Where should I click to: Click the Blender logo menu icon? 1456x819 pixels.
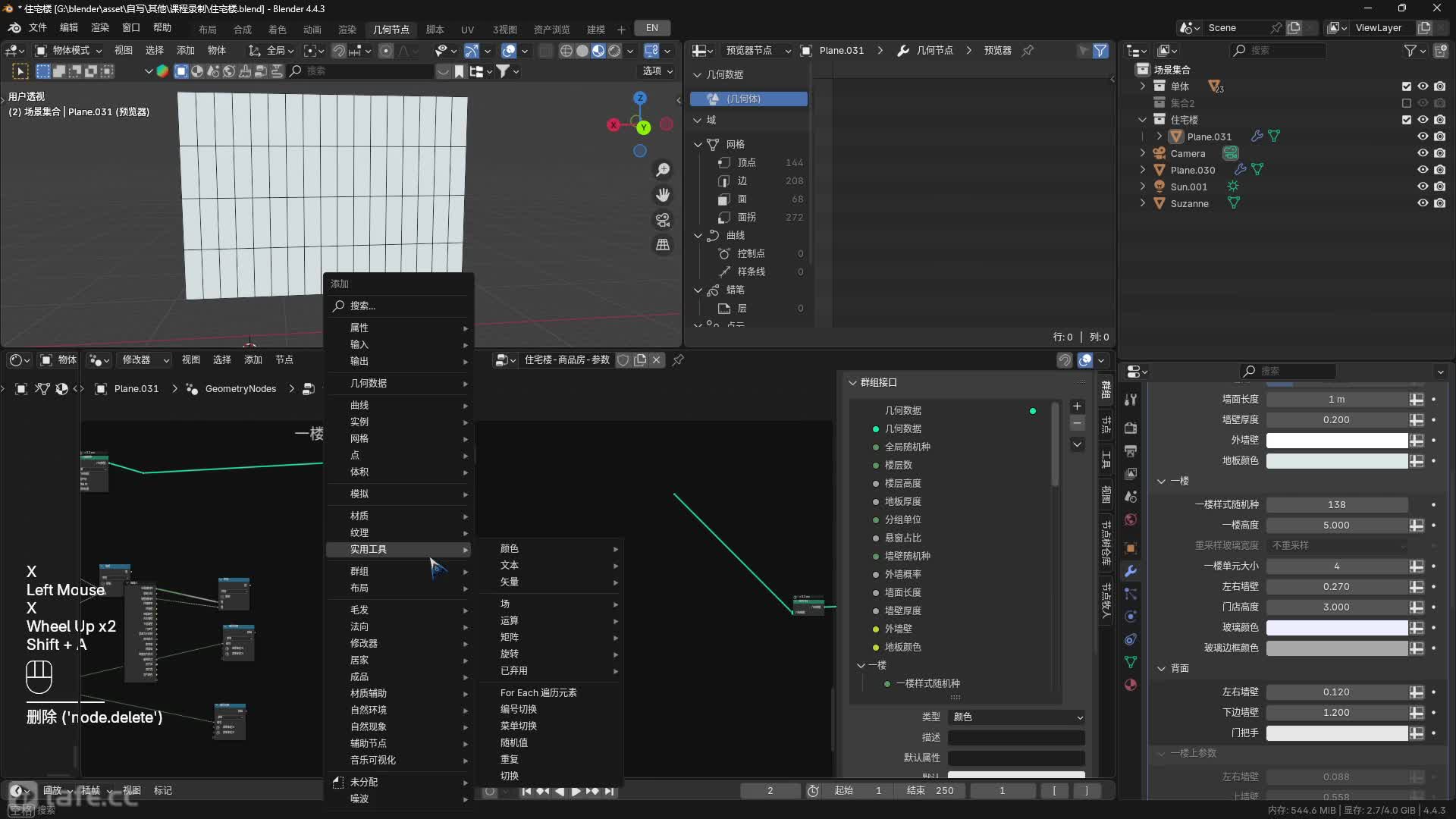tap(14, 28)
